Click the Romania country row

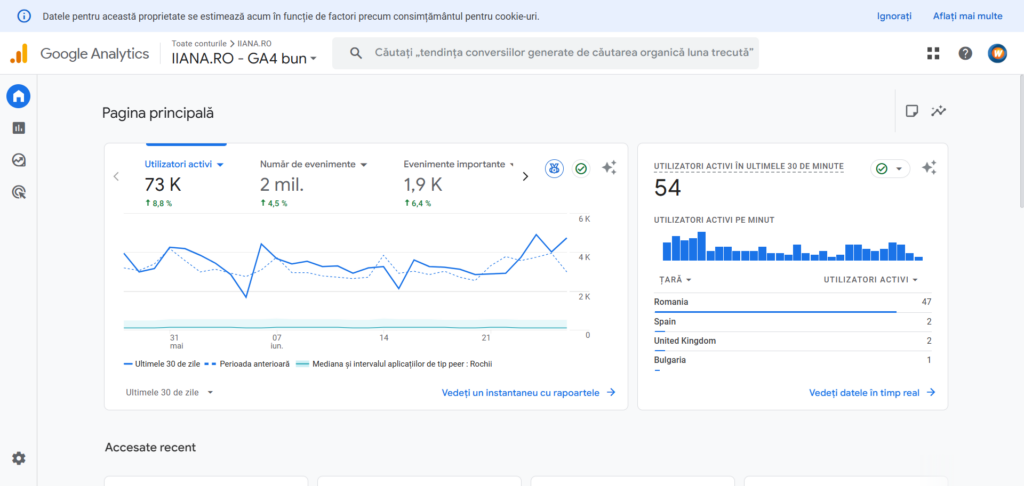793,302
